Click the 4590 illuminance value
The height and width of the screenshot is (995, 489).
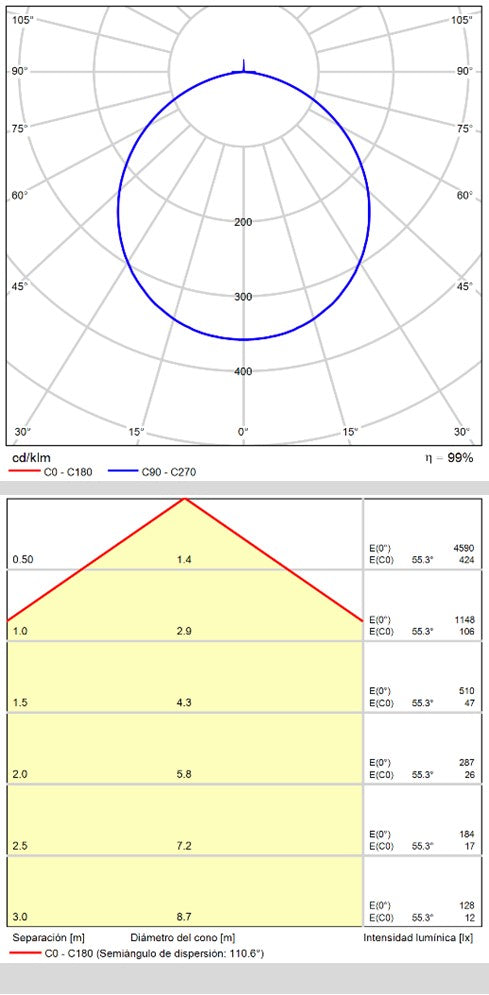(464, 548)
